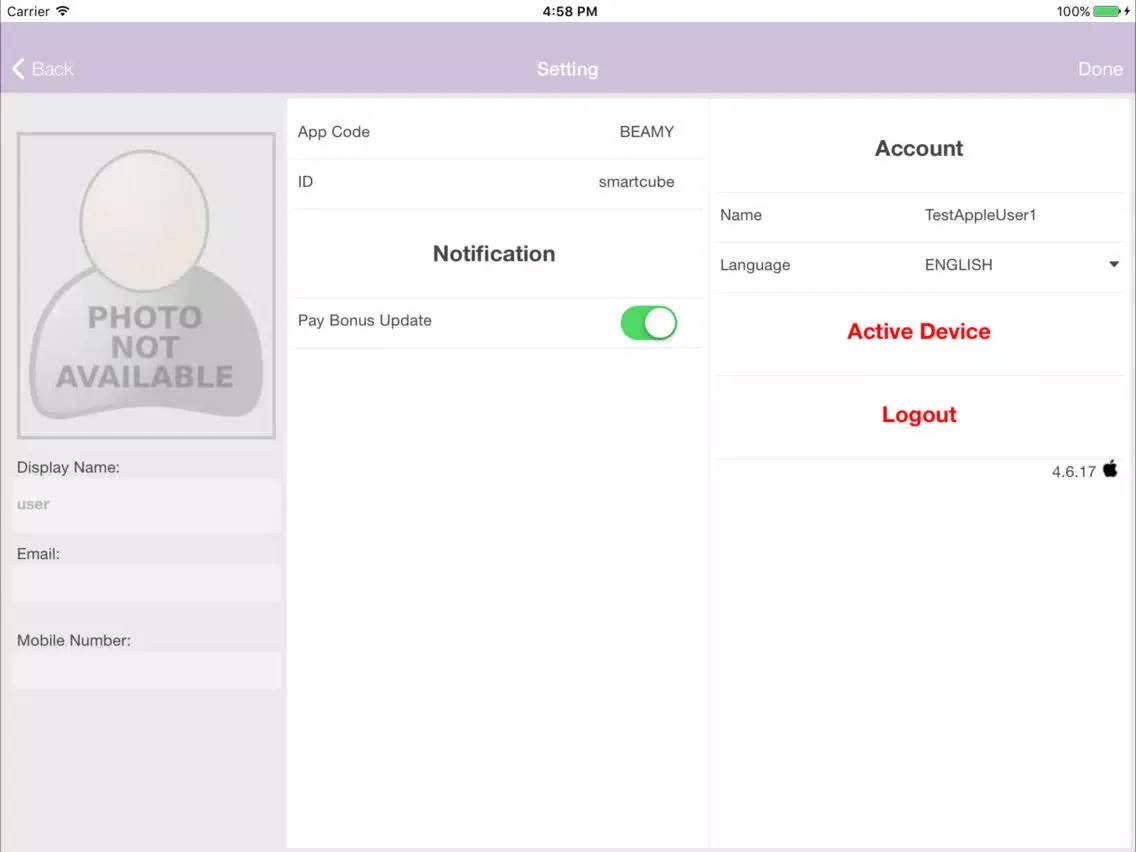Viewport: 1136px width, 852px height.
Task: Tap the Apple logo beside version number
Action: click(x=1110, y=469)
